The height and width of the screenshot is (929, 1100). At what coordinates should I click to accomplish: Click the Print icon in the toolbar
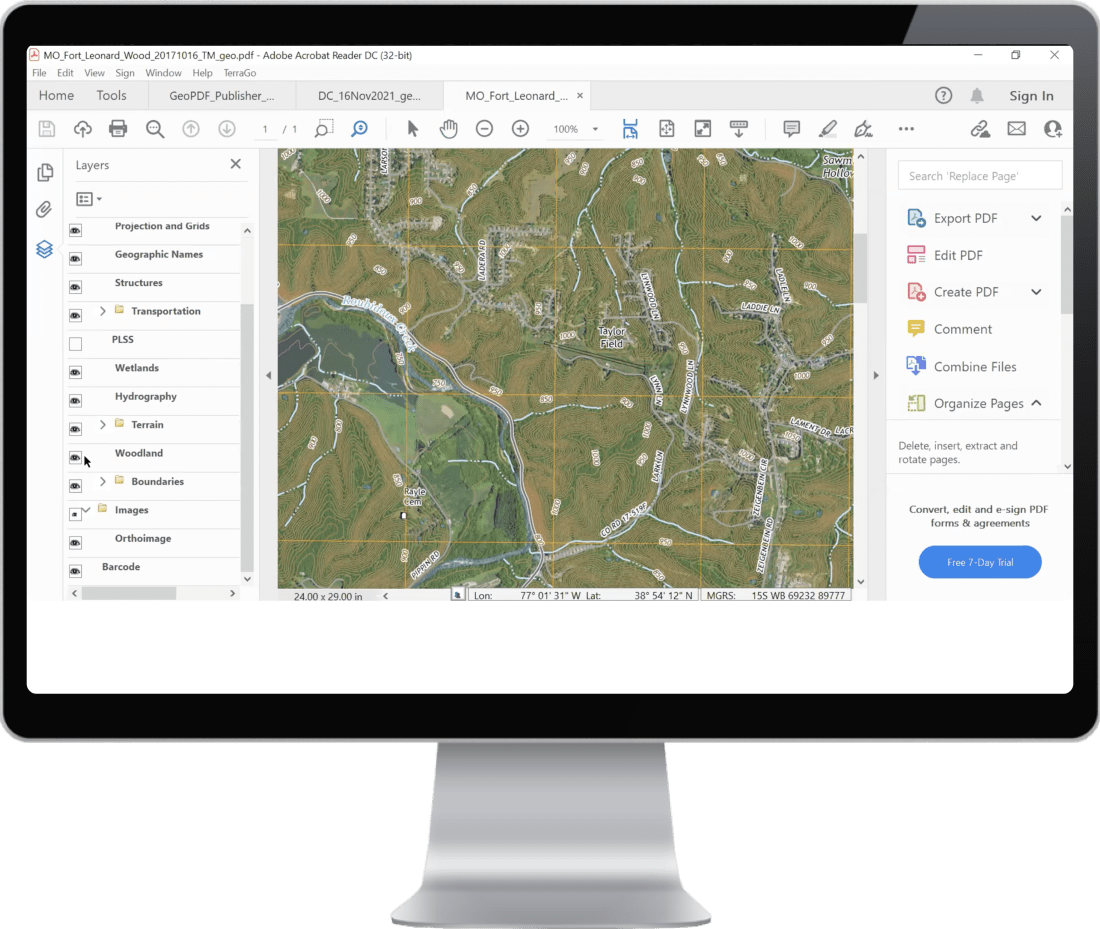119,128
